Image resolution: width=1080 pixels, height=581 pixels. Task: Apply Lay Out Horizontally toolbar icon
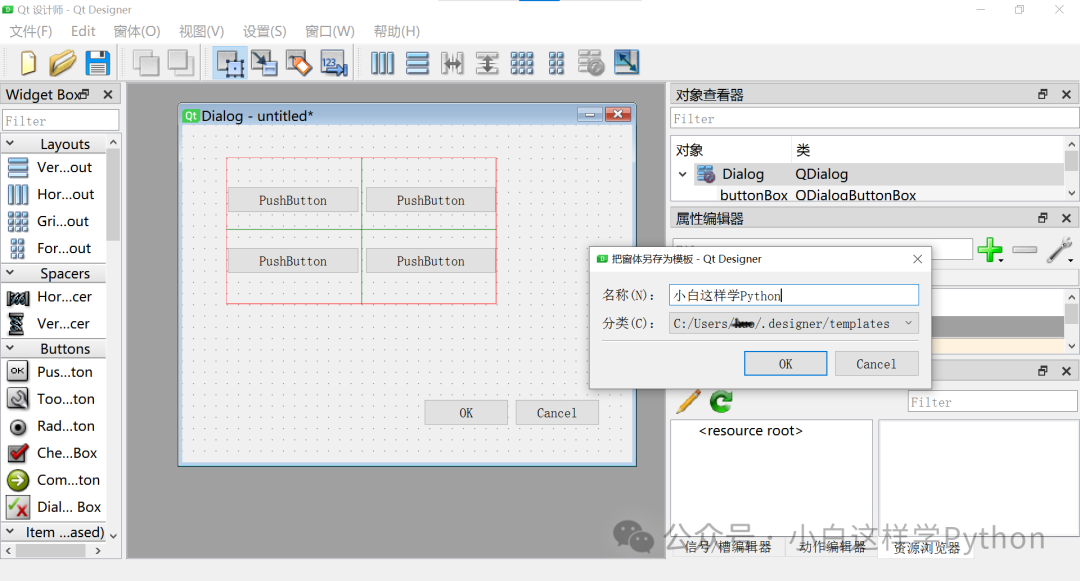[x=382, y=63]
